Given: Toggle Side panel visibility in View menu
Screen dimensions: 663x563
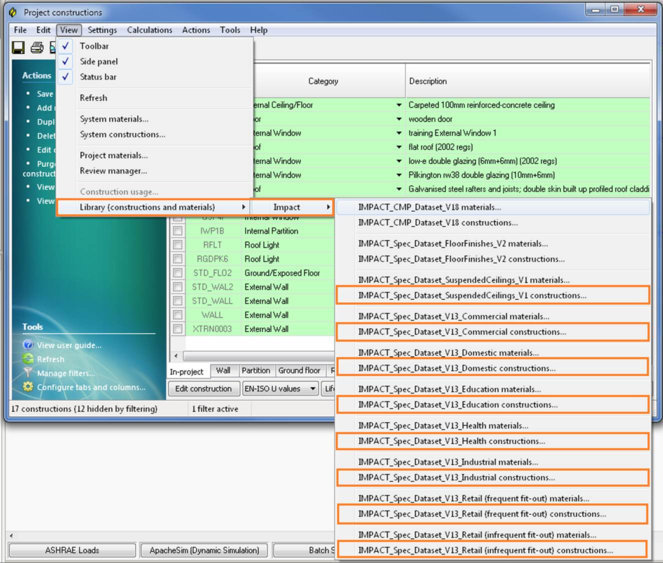Looking at the screenshot, I should 66,61.
